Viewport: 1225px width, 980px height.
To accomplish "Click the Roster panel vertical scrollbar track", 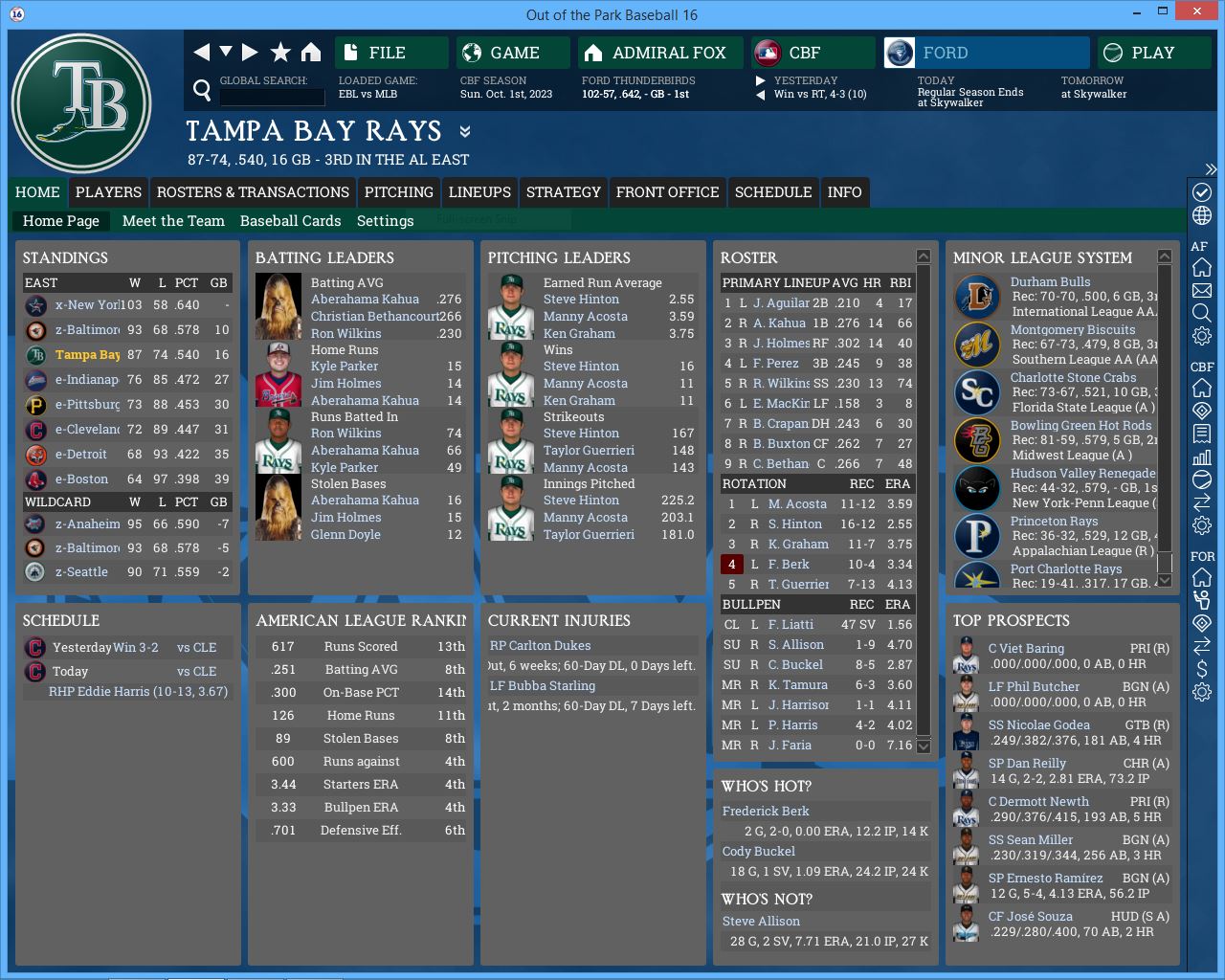I will pos(923,498).
